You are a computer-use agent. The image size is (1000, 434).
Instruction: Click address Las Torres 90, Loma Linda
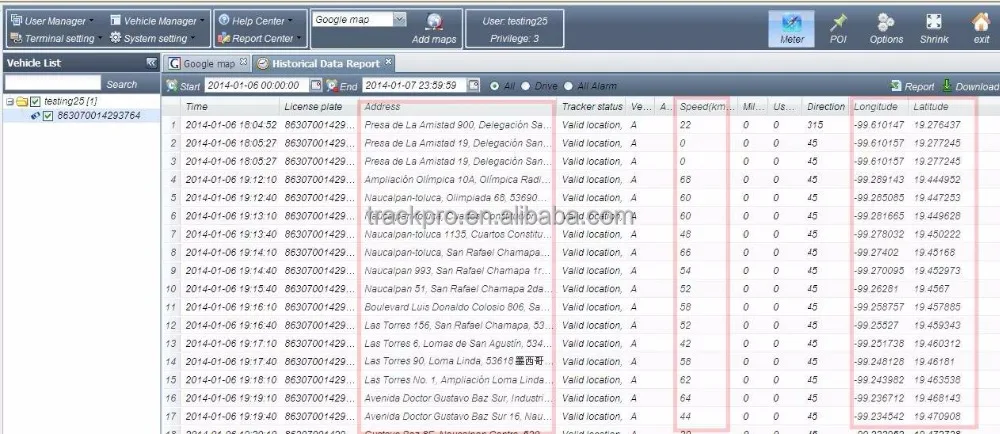458,361
